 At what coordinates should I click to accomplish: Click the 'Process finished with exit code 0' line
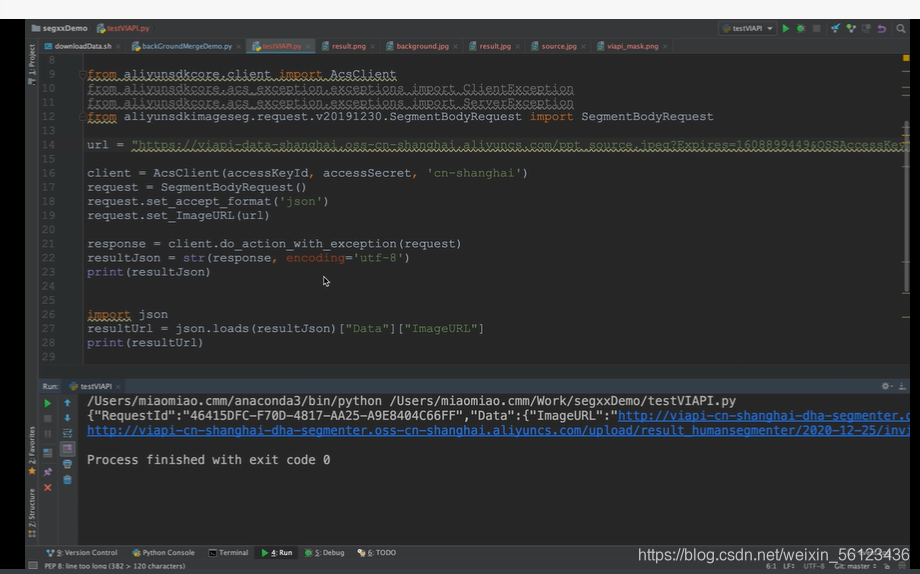click(x=208, y=460)
